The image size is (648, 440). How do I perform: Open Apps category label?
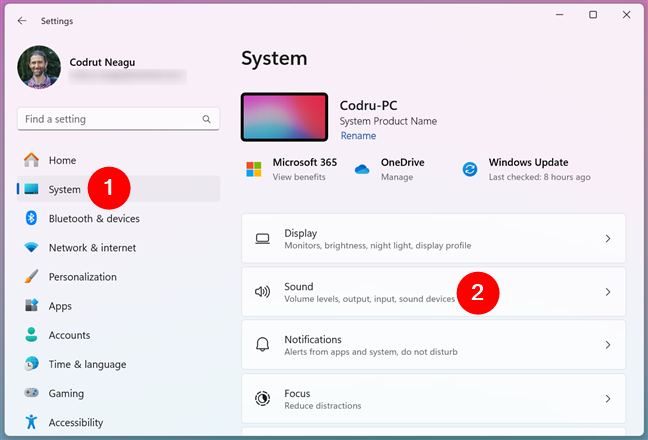[x=60, y=306]
